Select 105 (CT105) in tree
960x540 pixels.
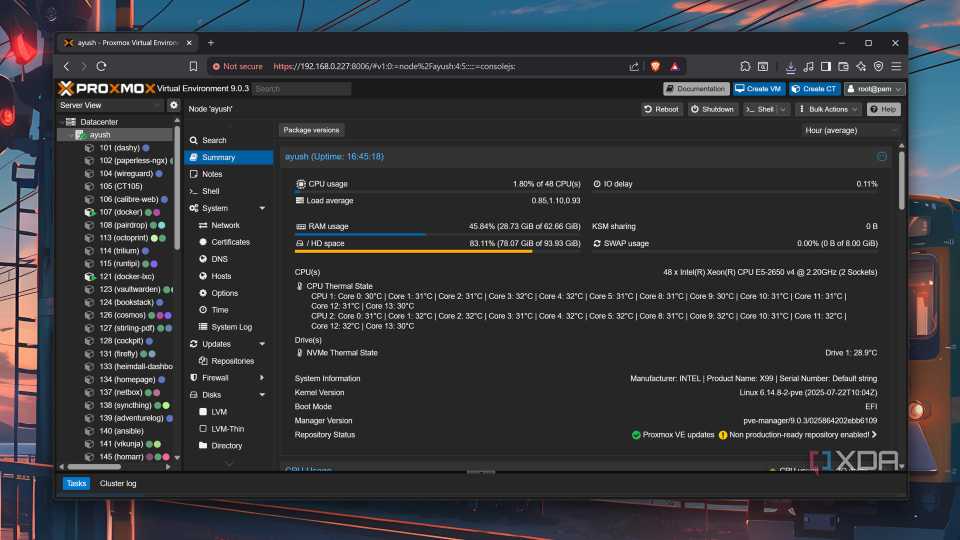point(121,187)
